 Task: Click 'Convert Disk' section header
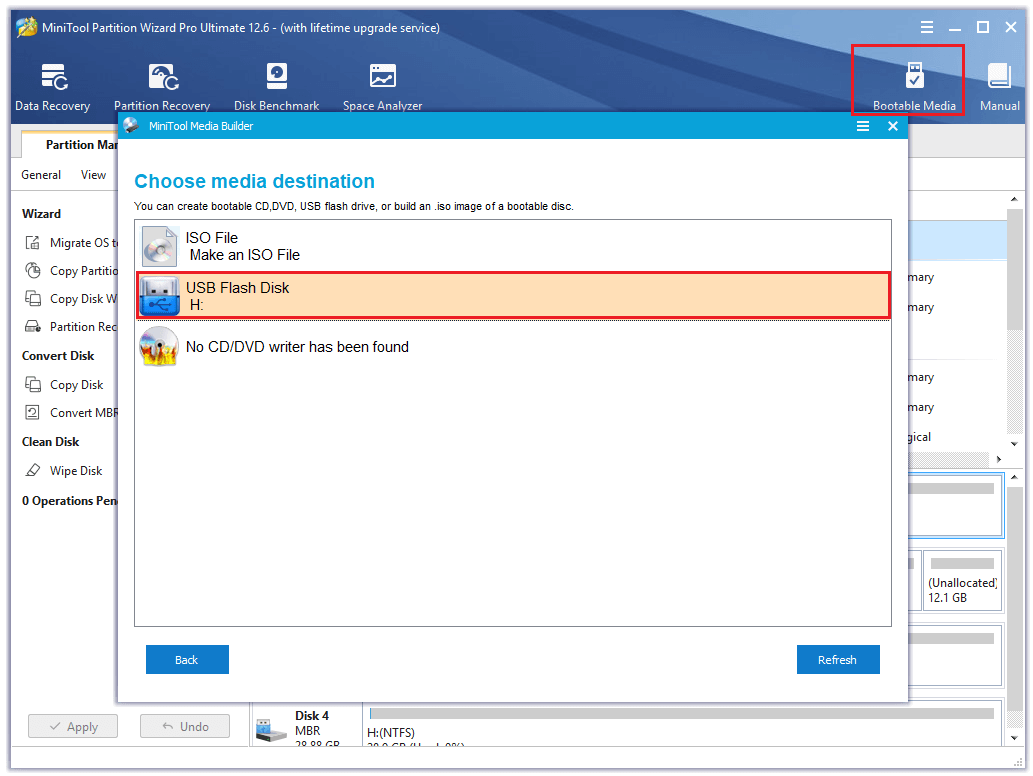(58, 356)
